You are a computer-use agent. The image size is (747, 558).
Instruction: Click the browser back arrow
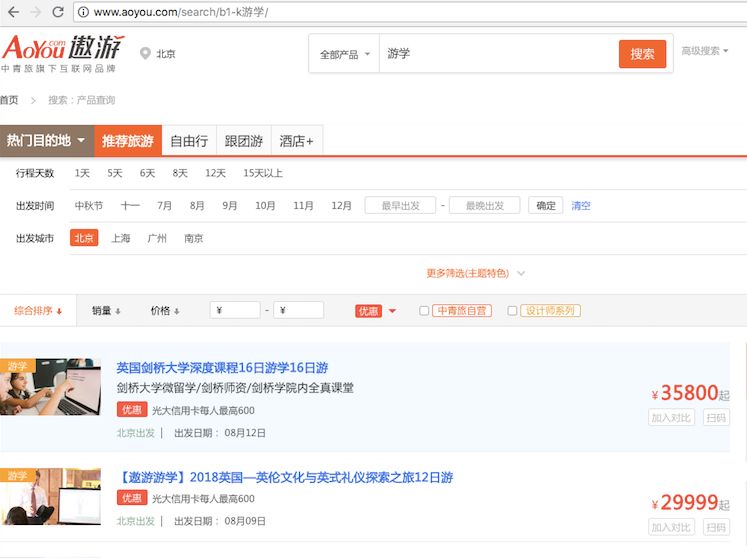pos(13,12)
